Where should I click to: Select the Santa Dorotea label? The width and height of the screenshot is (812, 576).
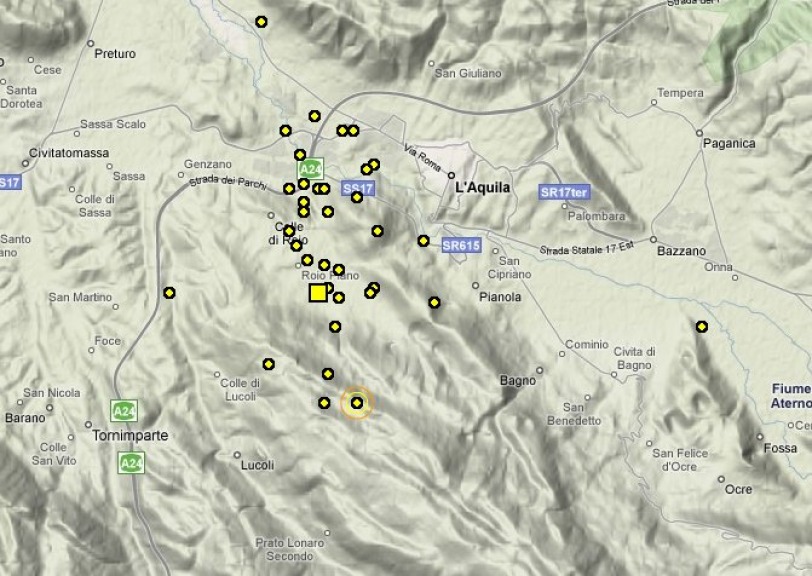[x=21, y=97]
